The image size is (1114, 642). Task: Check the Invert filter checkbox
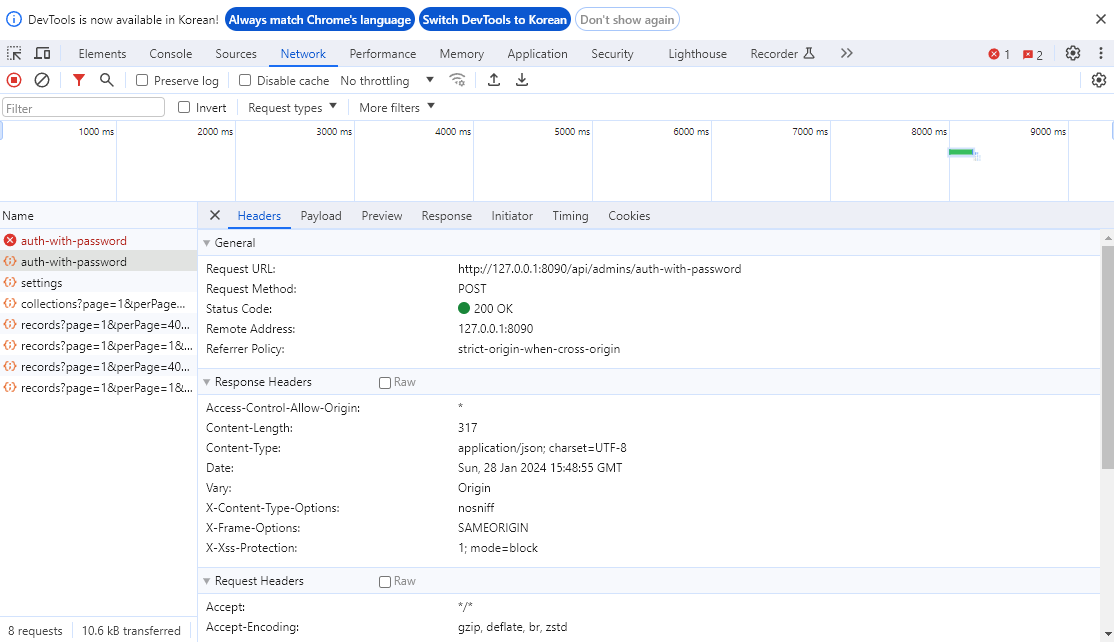[x=184, y=107]
